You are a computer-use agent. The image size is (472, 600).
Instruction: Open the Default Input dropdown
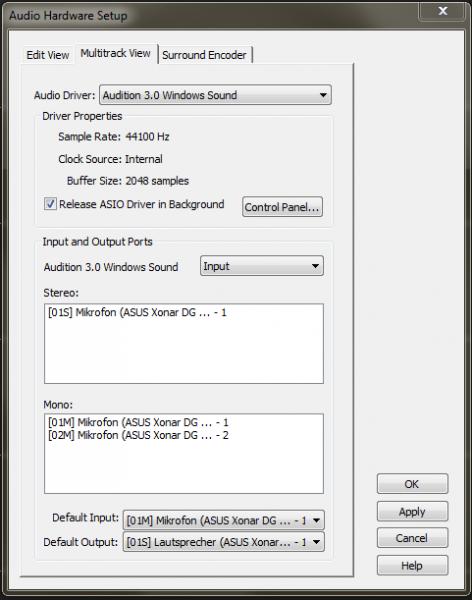pyautogui.click(x=224, y=520)
